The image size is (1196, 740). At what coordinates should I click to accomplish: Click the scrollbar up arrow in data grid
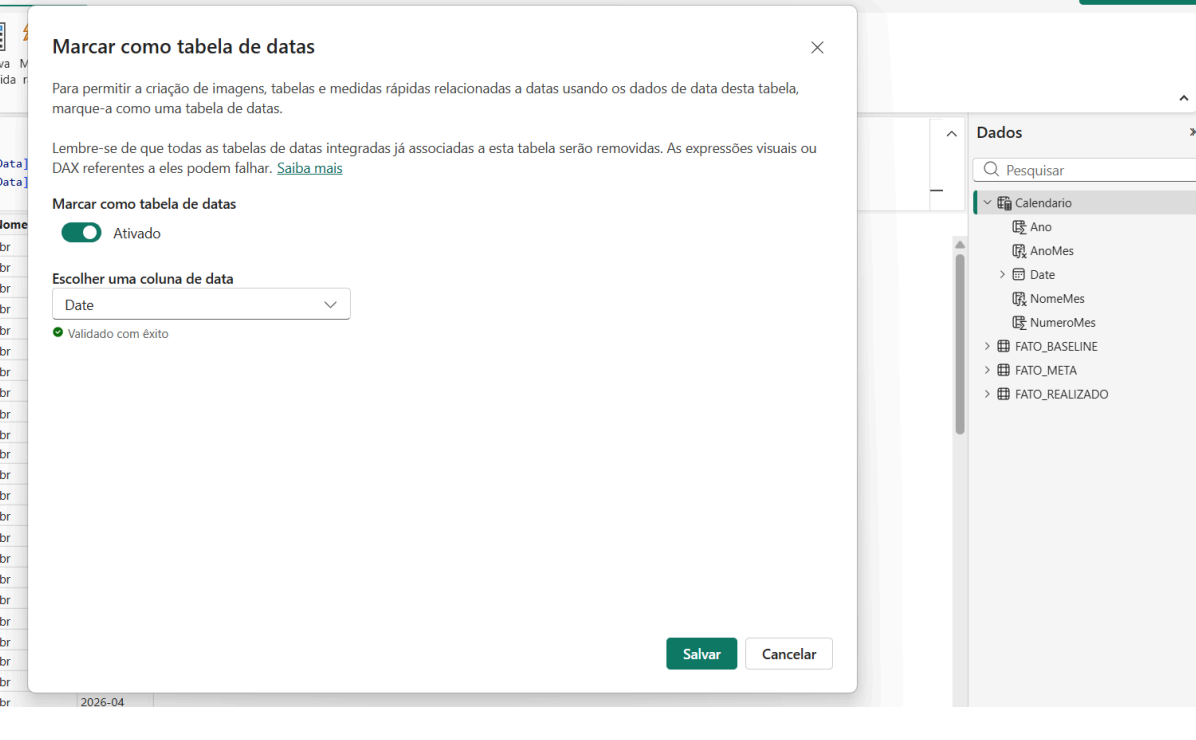pos(960,245)
